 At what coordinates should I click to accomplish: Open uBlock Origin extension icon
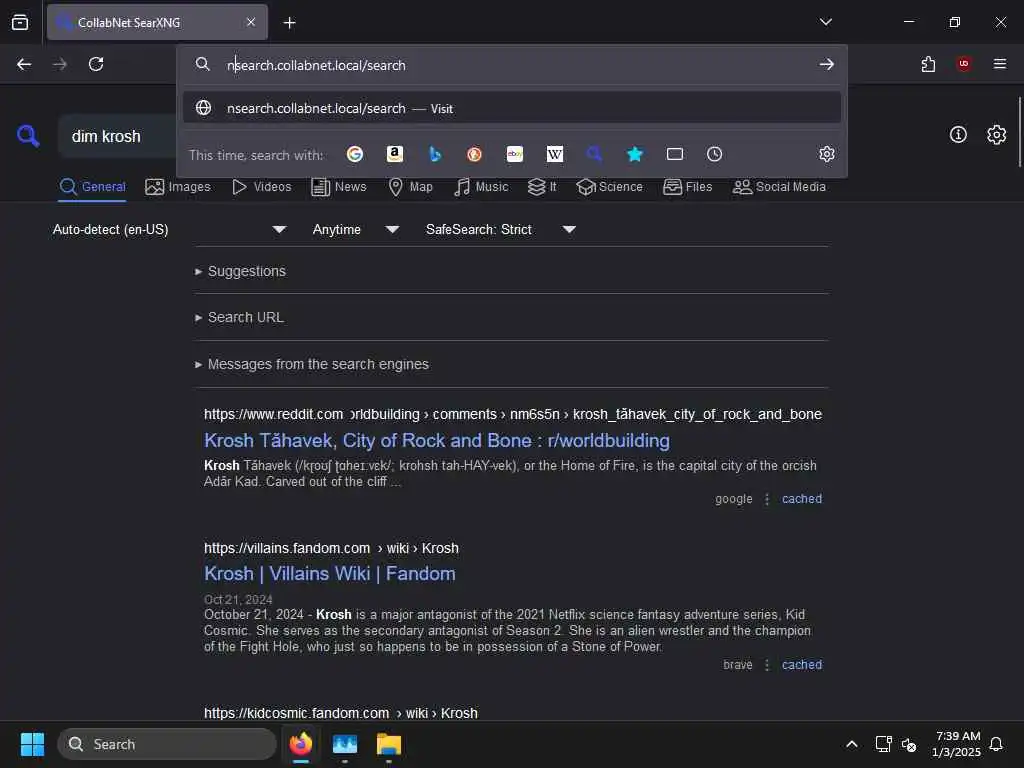coord(964,64)
